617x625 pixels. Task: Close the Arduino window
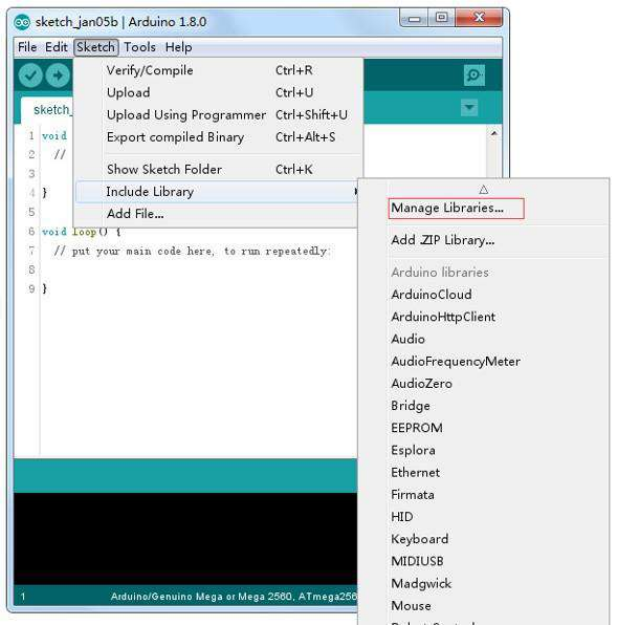479,18
